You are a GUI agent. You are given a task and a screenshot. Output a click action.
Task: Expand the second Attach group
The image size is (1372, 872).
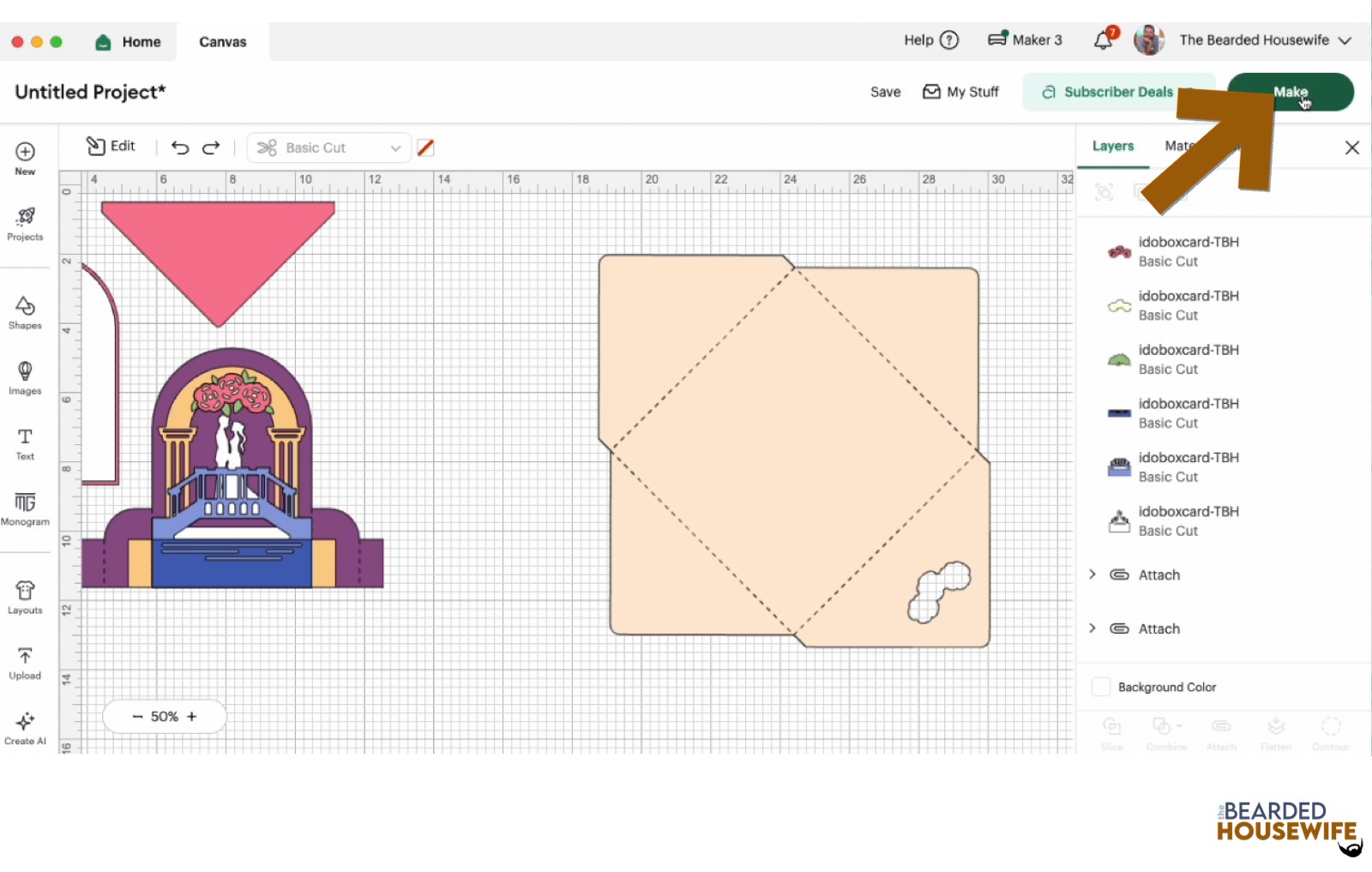point(1092,628)
